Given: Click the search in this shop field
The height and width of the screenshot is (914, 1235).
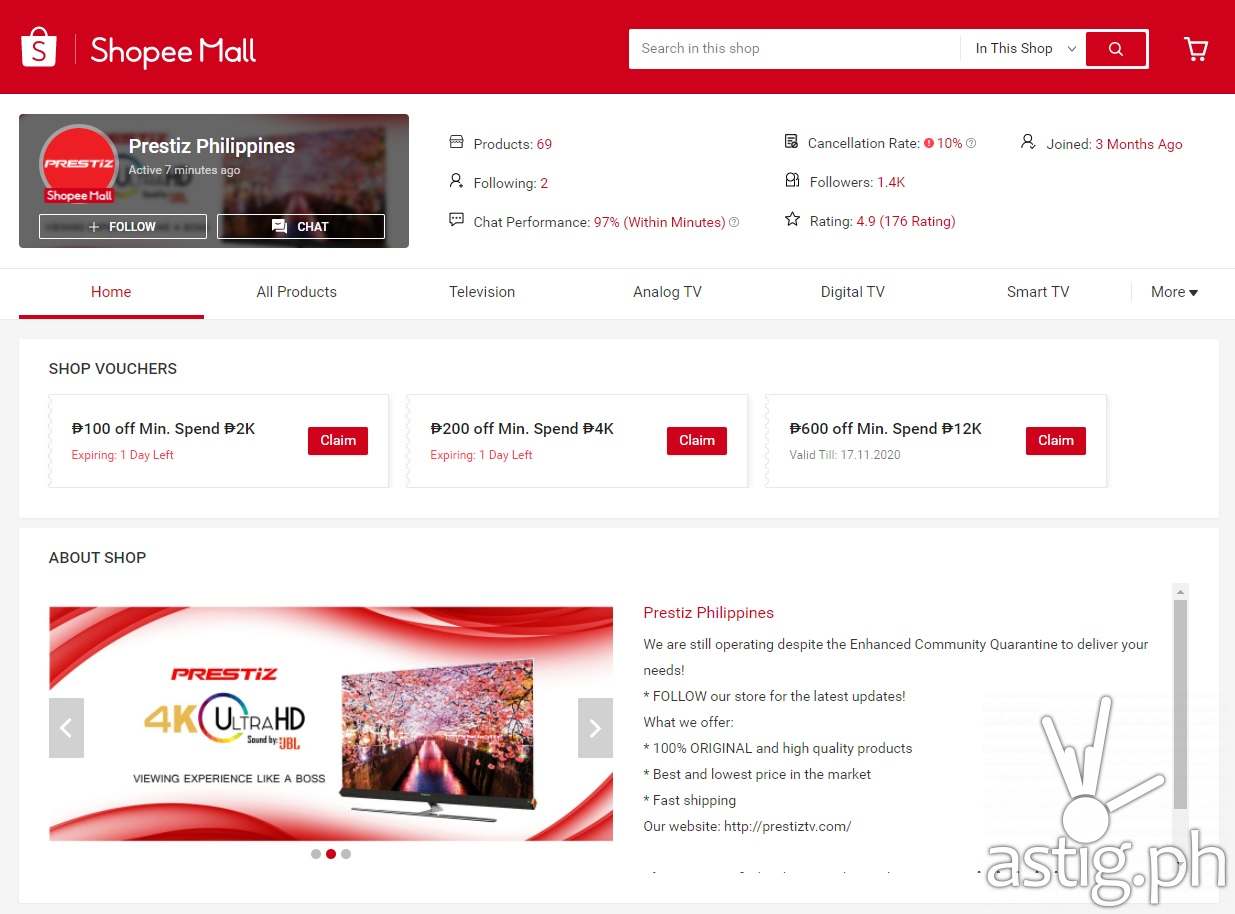Looking at the screenshot, I should click(794, 49).
